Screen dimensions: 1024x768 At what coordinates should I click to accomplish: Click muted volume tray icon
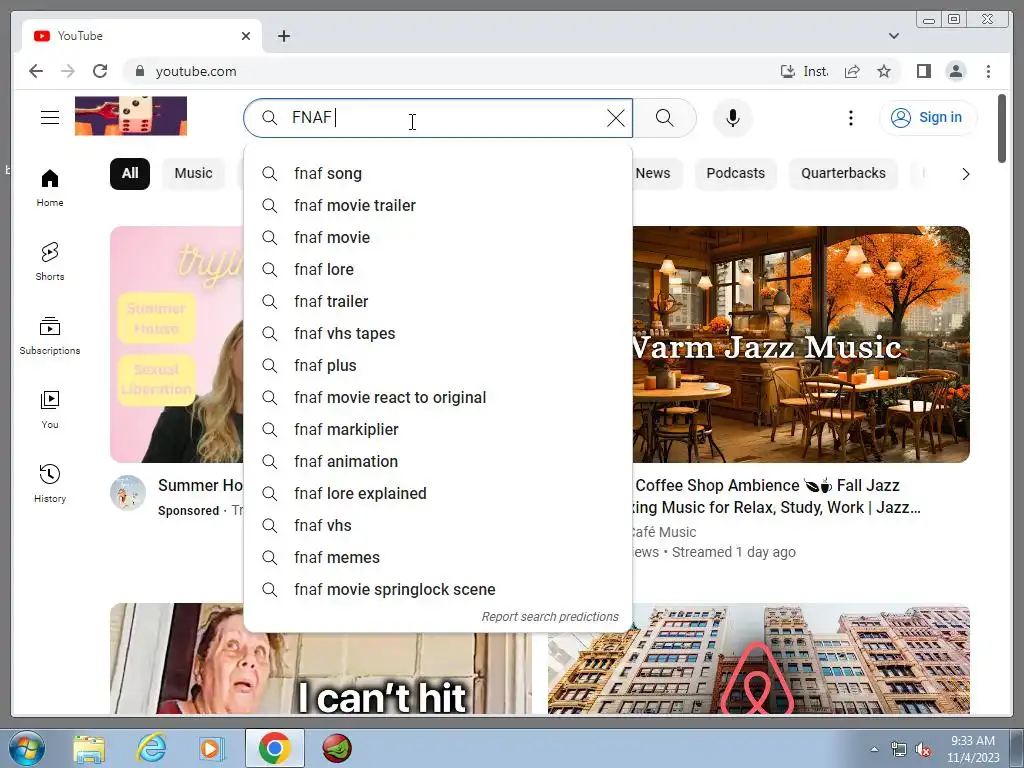pyautogui.click(x=923, y=750)
